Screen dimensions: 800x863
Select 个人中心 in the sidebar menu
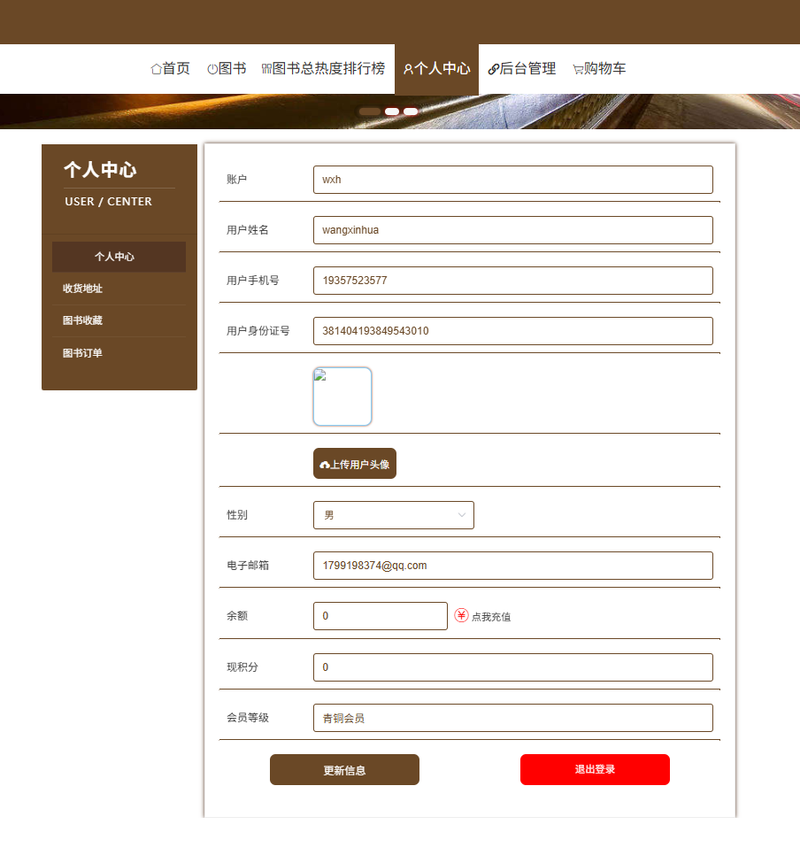coord(119,256)
